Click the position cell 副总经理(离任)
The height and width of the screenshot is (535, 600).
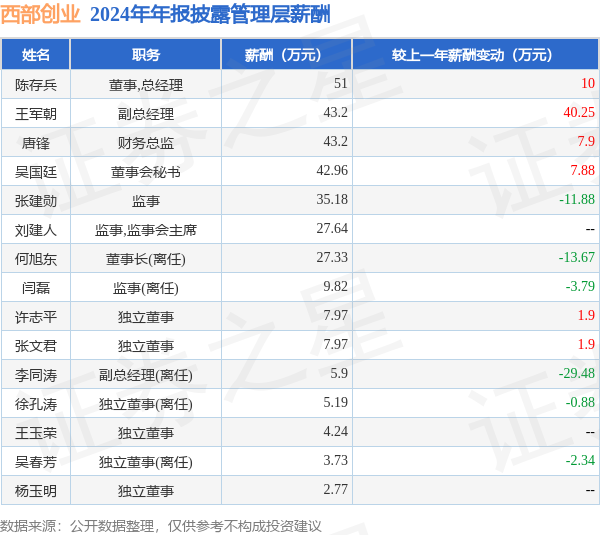tap(146, 375)
